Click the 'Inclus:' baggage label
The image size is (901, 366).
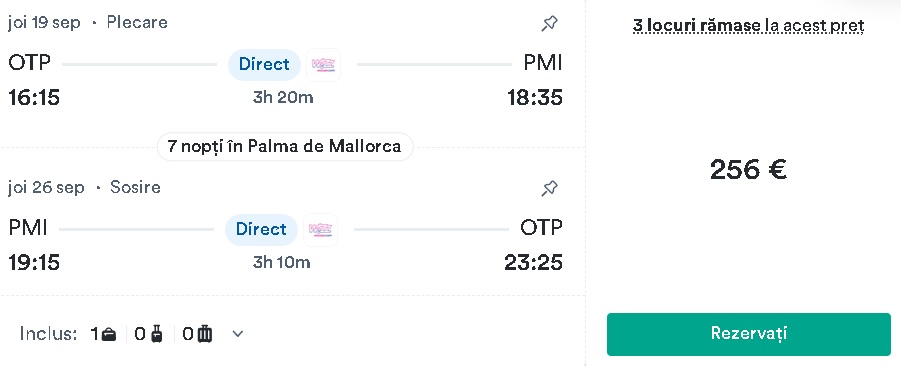48,334
